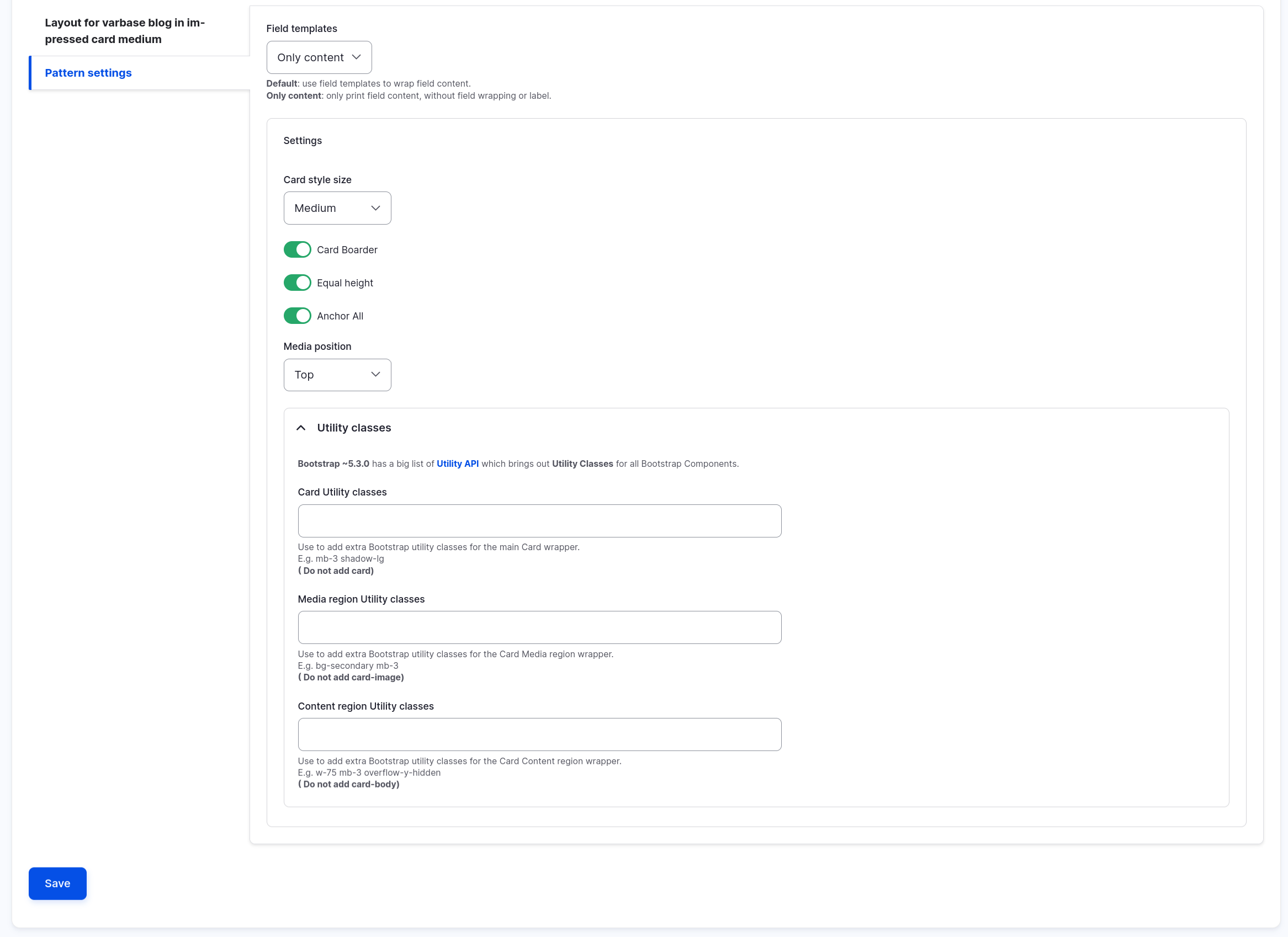Turn off Anchor All switch

click(297, 316)
